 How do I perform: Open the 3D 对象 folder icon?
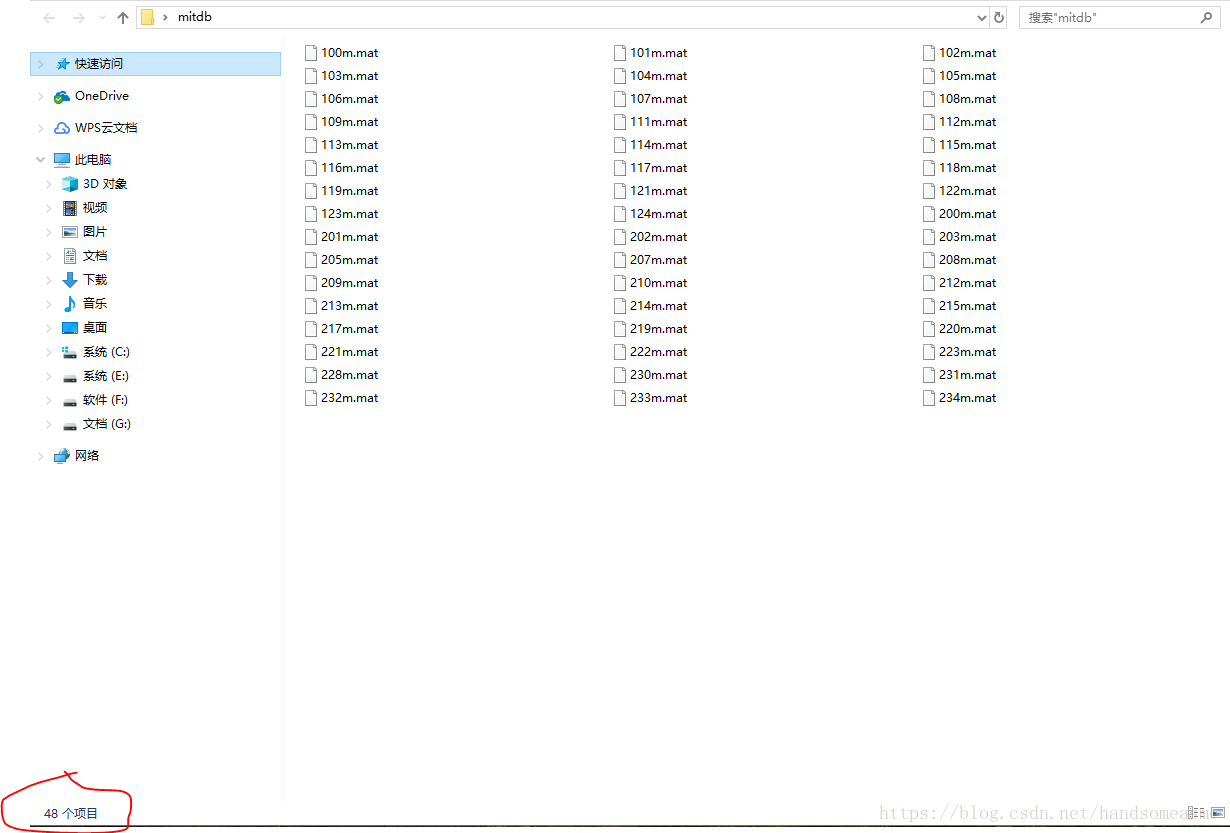69,184
